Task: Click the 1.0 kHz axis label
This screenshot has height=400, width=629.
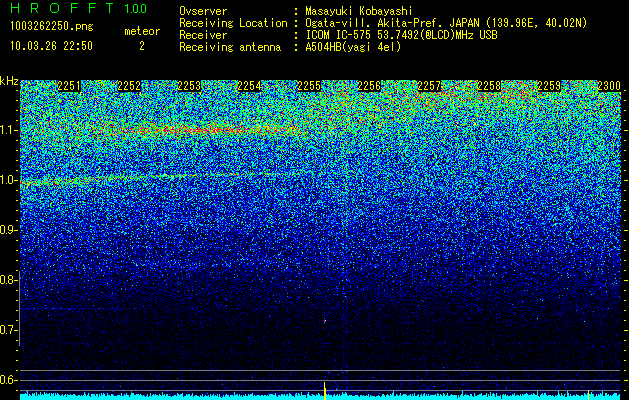Action: pos(6,181)
